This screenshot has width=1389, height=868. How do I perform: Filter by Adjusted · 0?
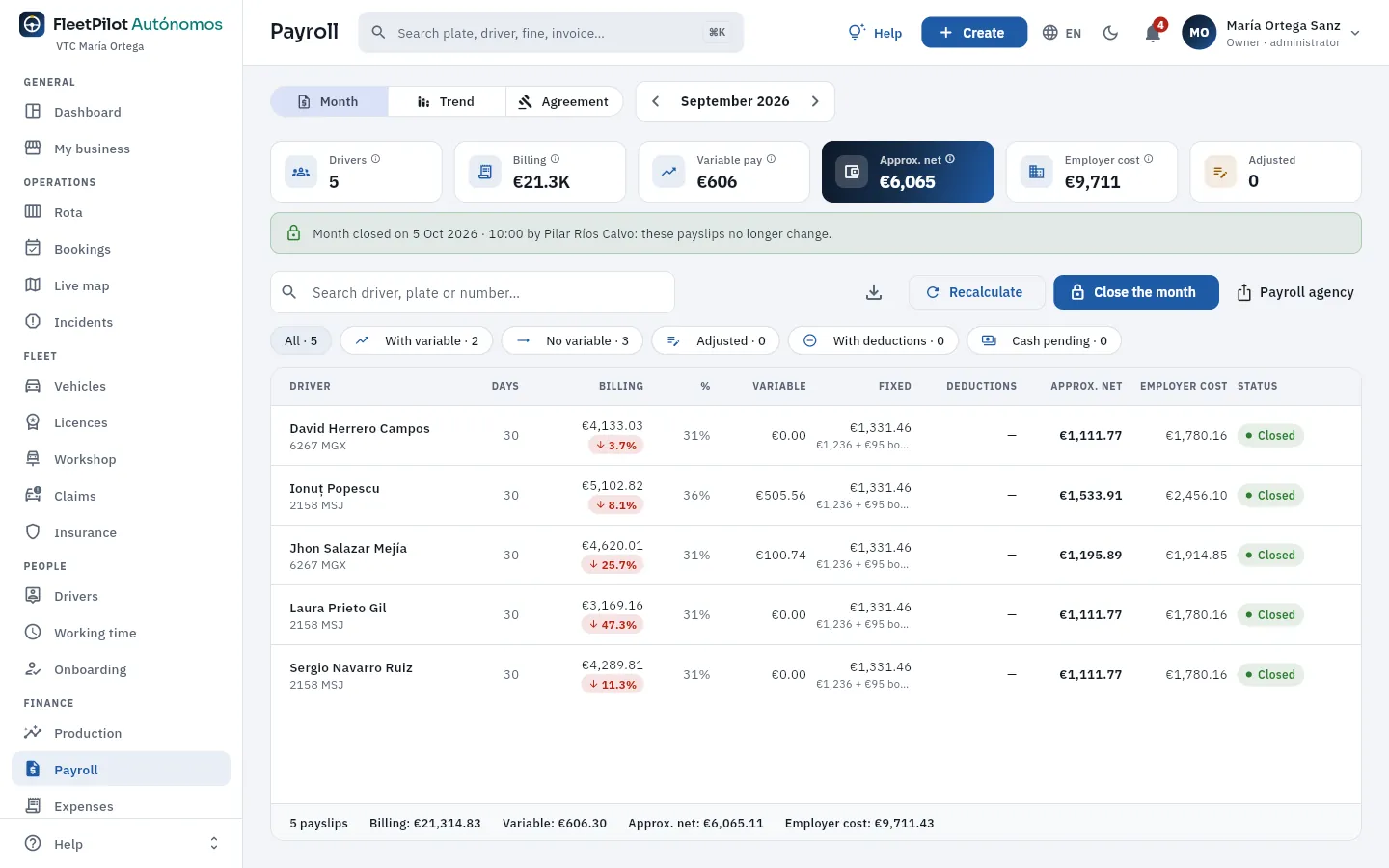coord(716,340)
